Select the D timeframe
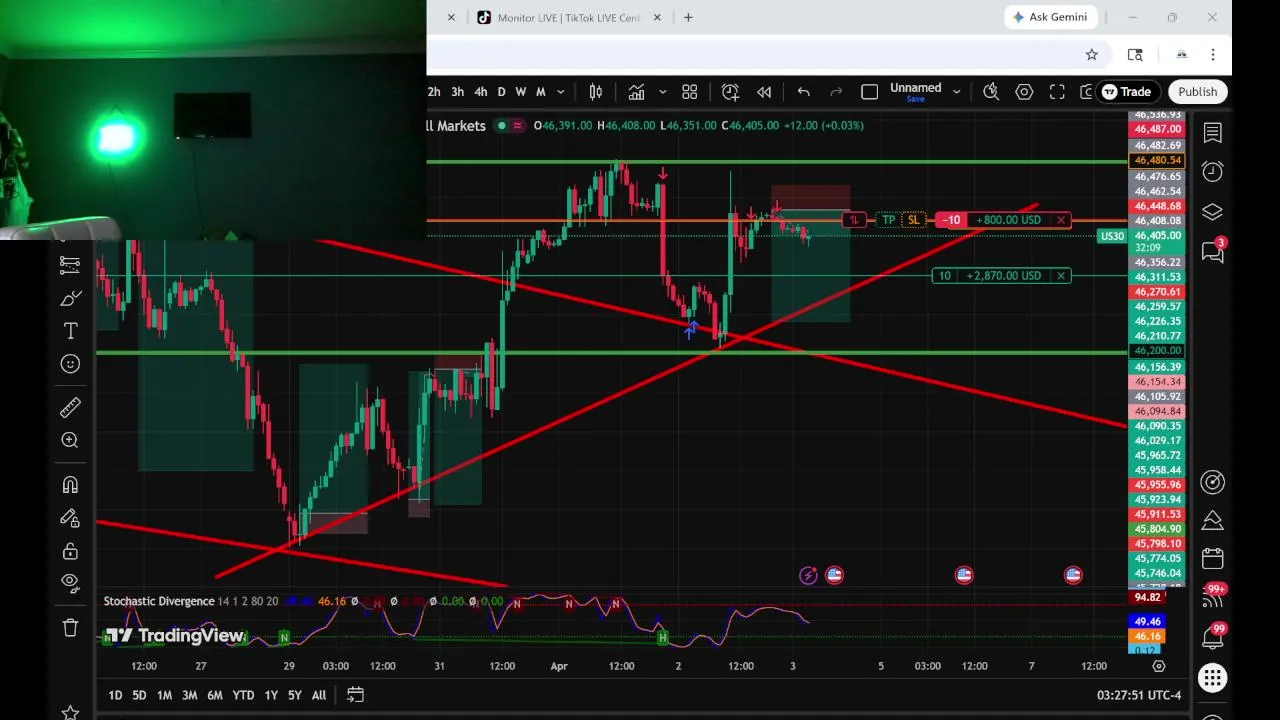 (x=501, y=92)
